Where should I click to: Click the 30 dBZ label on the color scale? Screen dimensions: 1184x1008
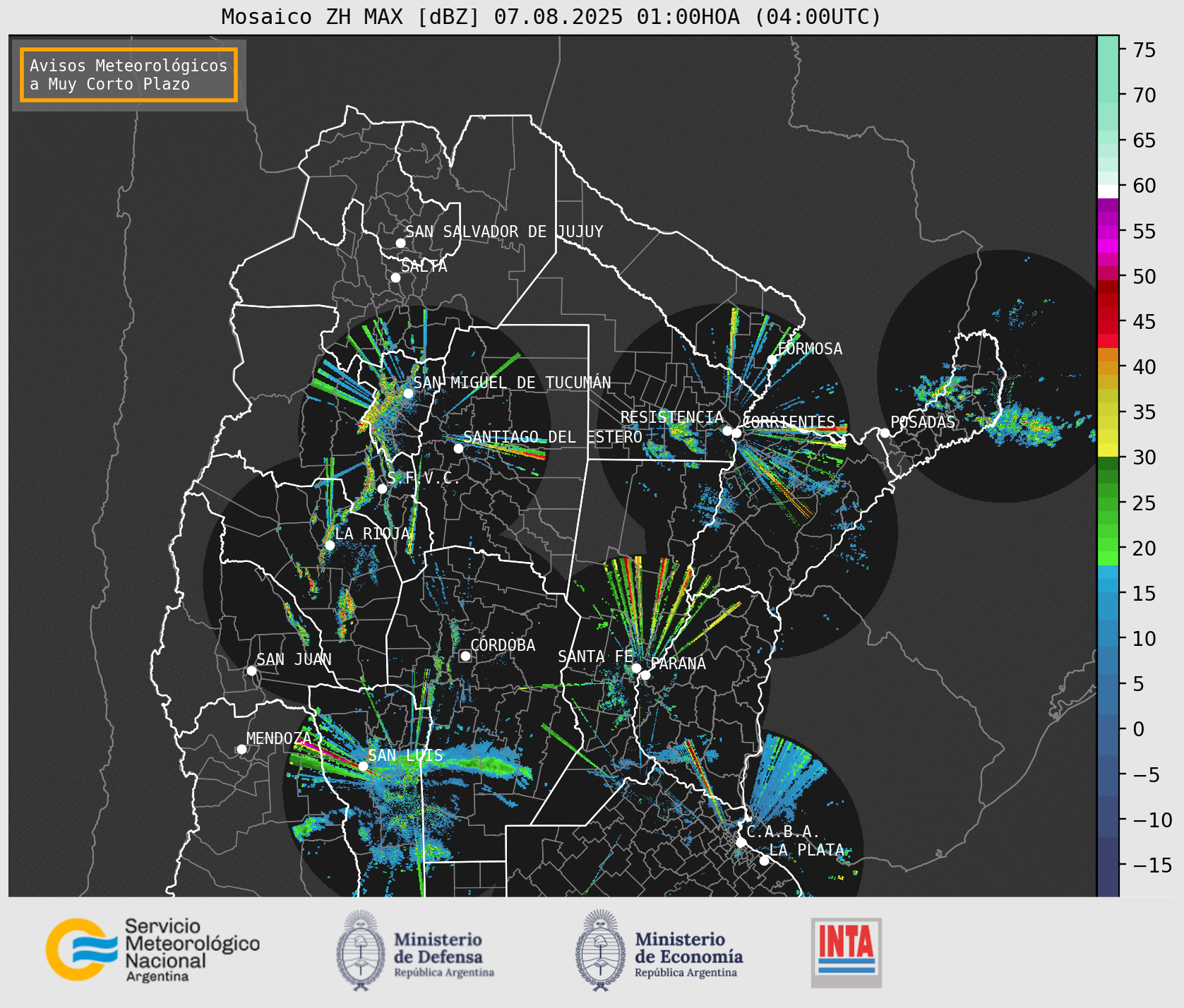coord(1144,457)
